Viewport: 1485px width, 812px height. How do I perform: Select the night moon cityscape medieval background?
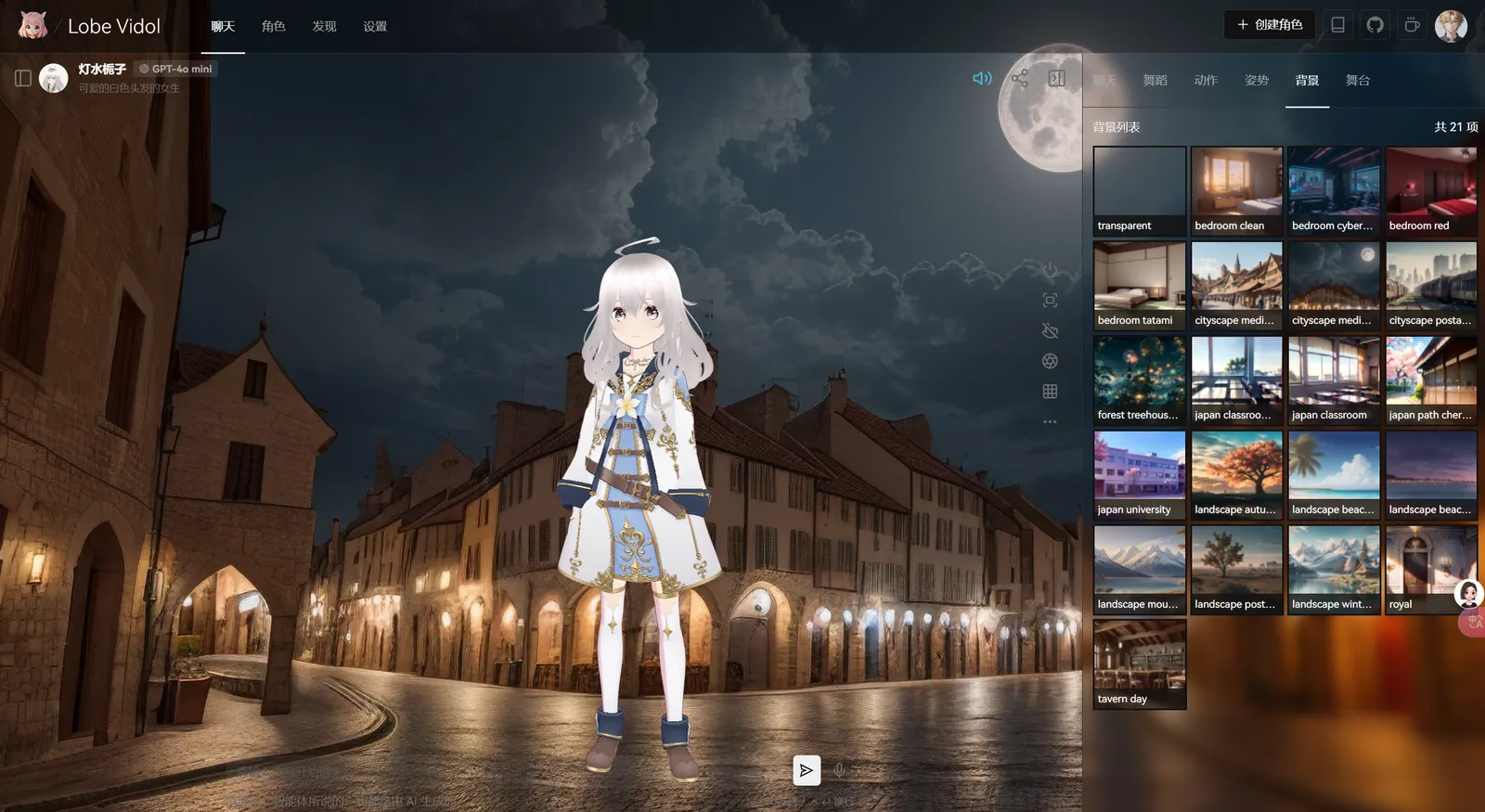(x=1334, y=286)
